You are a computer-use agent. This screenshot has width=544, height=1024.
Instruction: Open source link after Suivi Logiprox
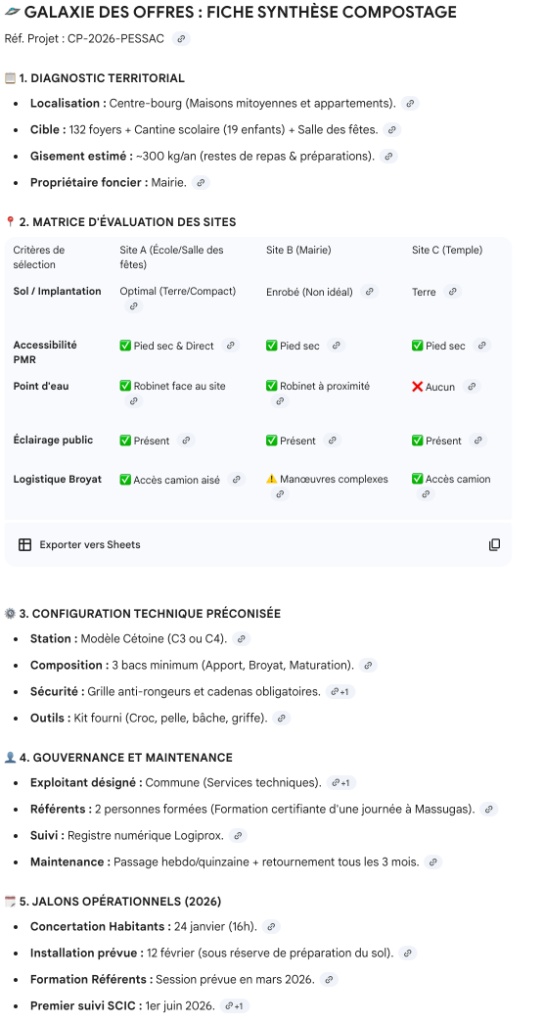point(238,835)
